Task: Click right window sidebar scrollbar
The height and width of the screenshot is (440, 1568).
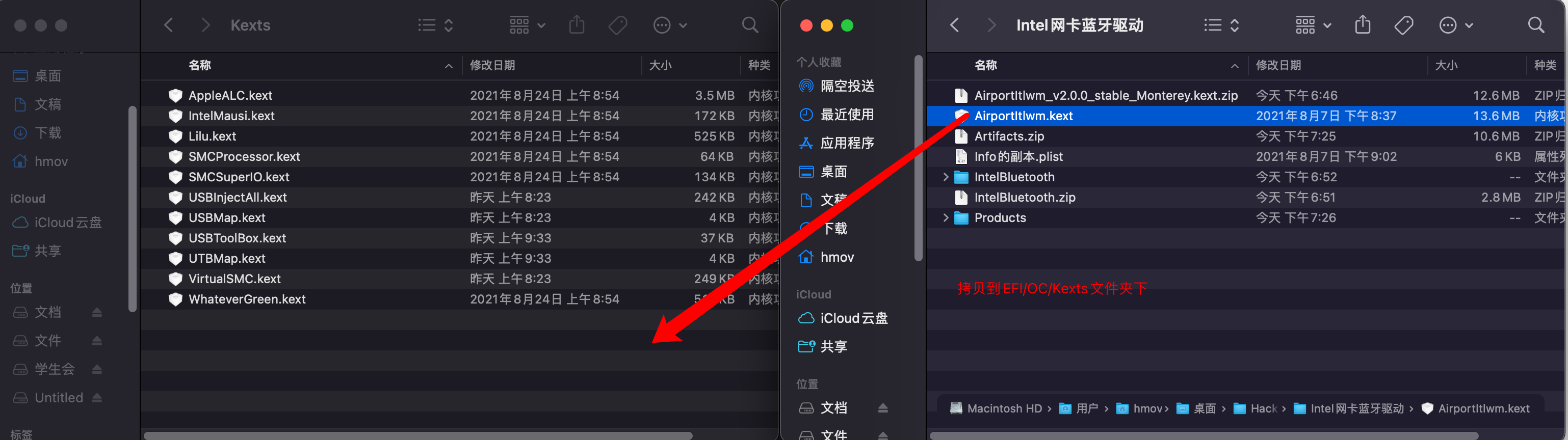Action: [918, 158]
